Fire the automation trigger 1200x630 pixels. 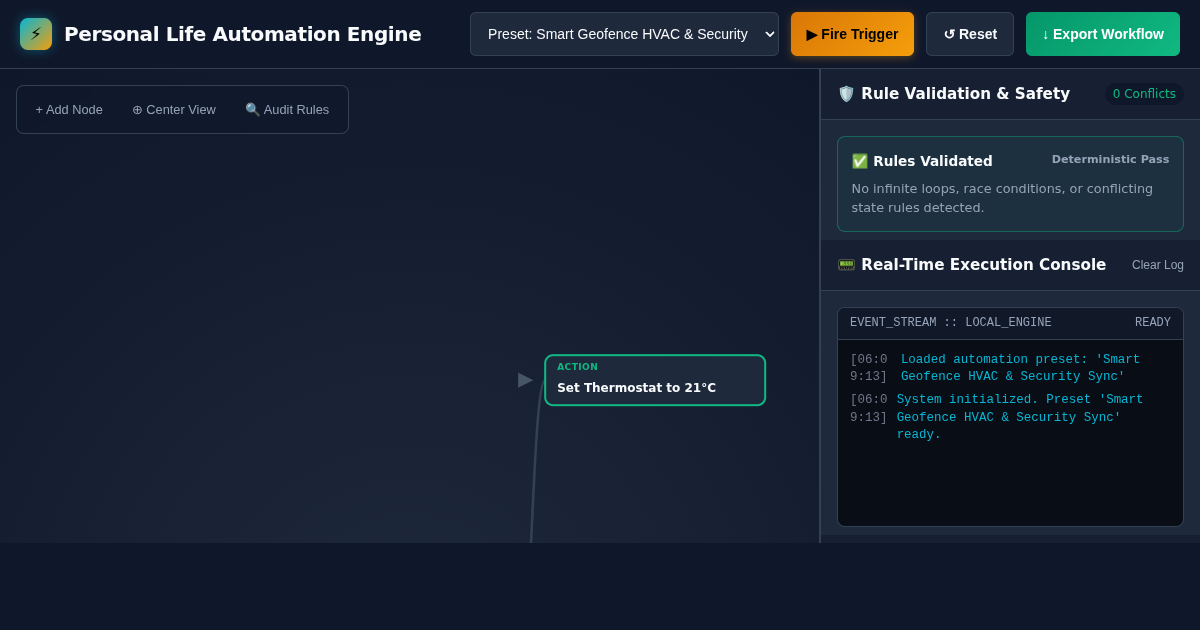[852, 34]
